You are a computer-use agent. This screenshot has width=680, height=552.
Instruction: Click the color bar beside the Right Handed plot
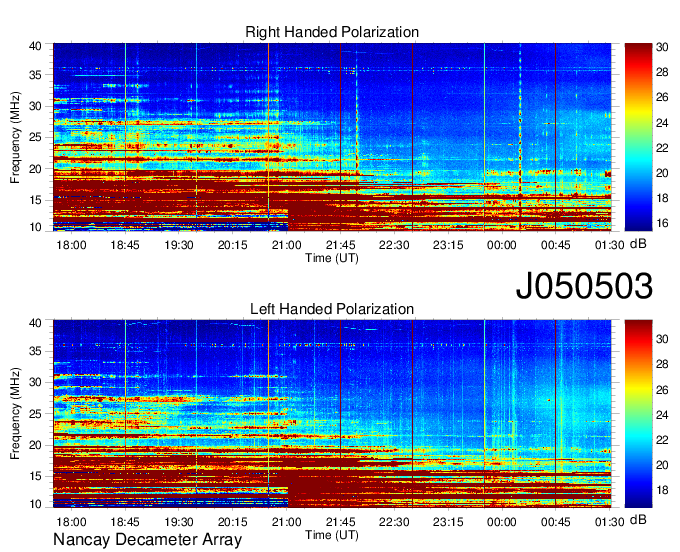638,137
